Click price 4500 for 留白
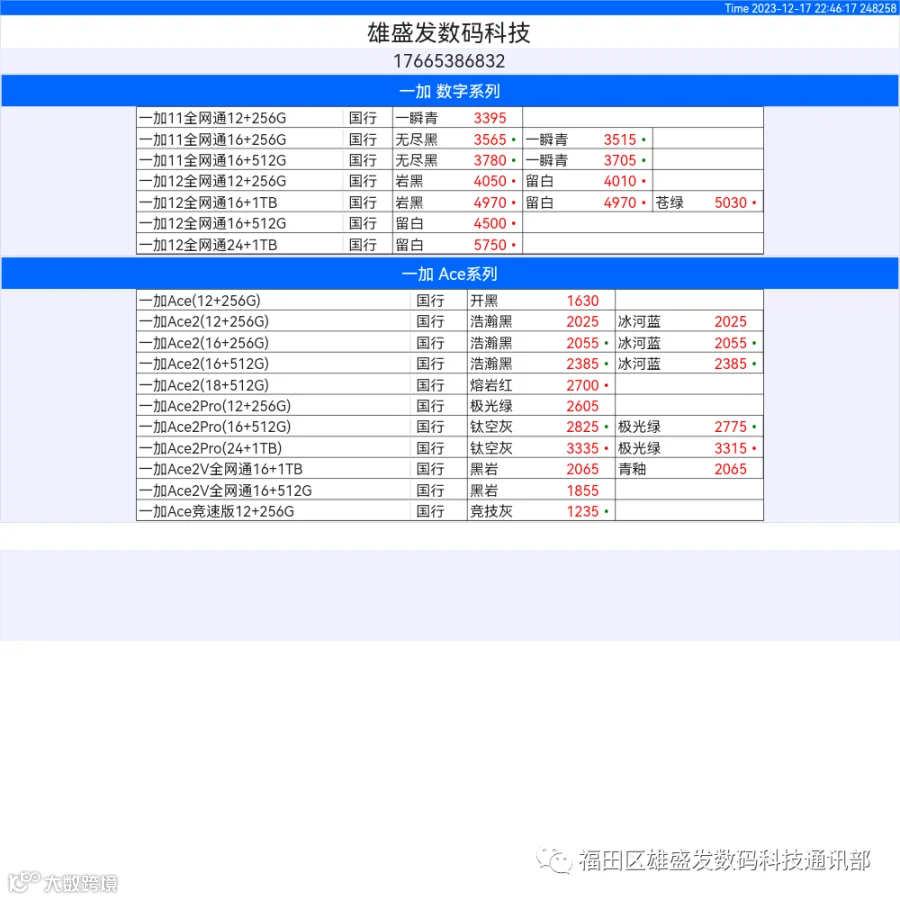This screenshot has height=900, width=900. 490,223
